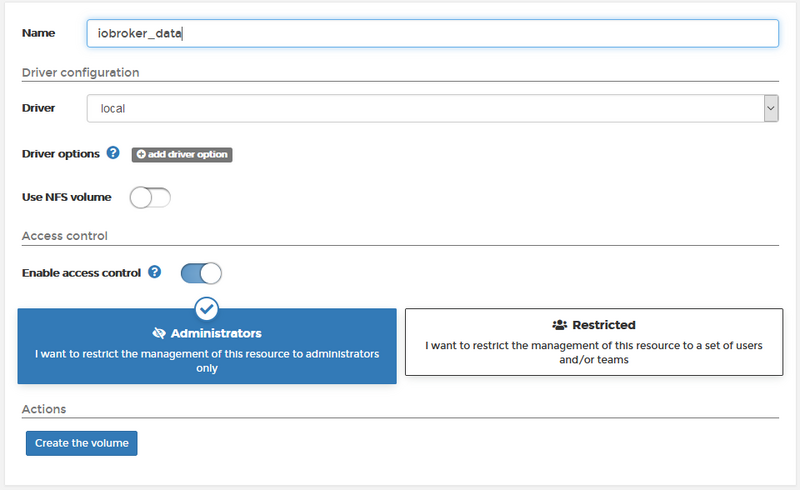Click the crossed-eye icon beside Administrators
The width and height of the screenshot is (800, 490).
coord(159,333)
